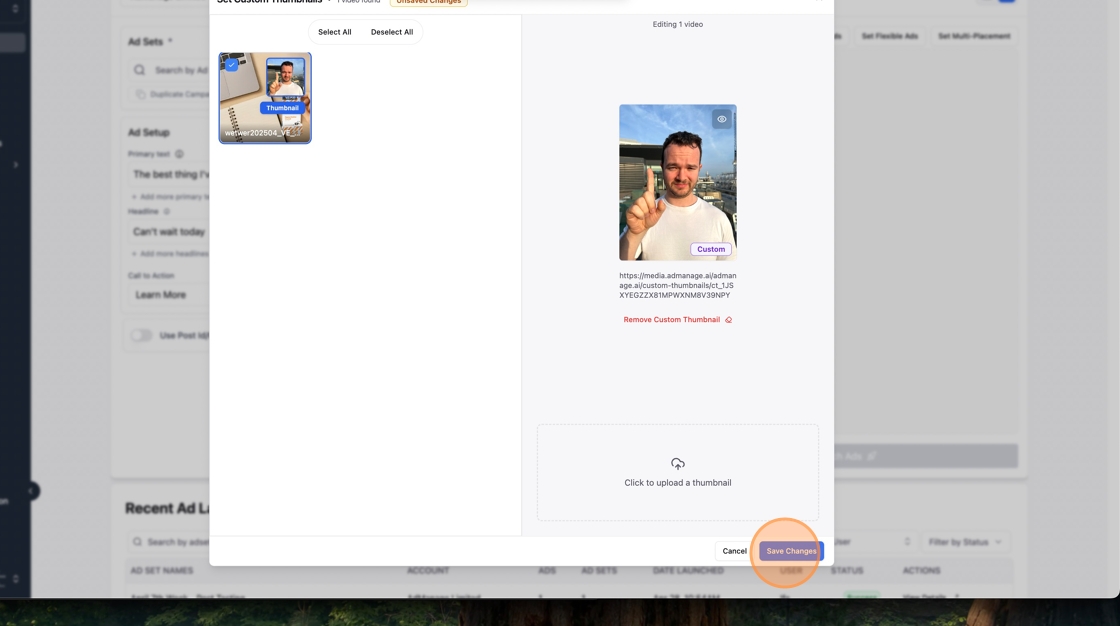Cancel the thumbnail dialog
Screen dimensions: 1120x626
(x=734, y=551)
